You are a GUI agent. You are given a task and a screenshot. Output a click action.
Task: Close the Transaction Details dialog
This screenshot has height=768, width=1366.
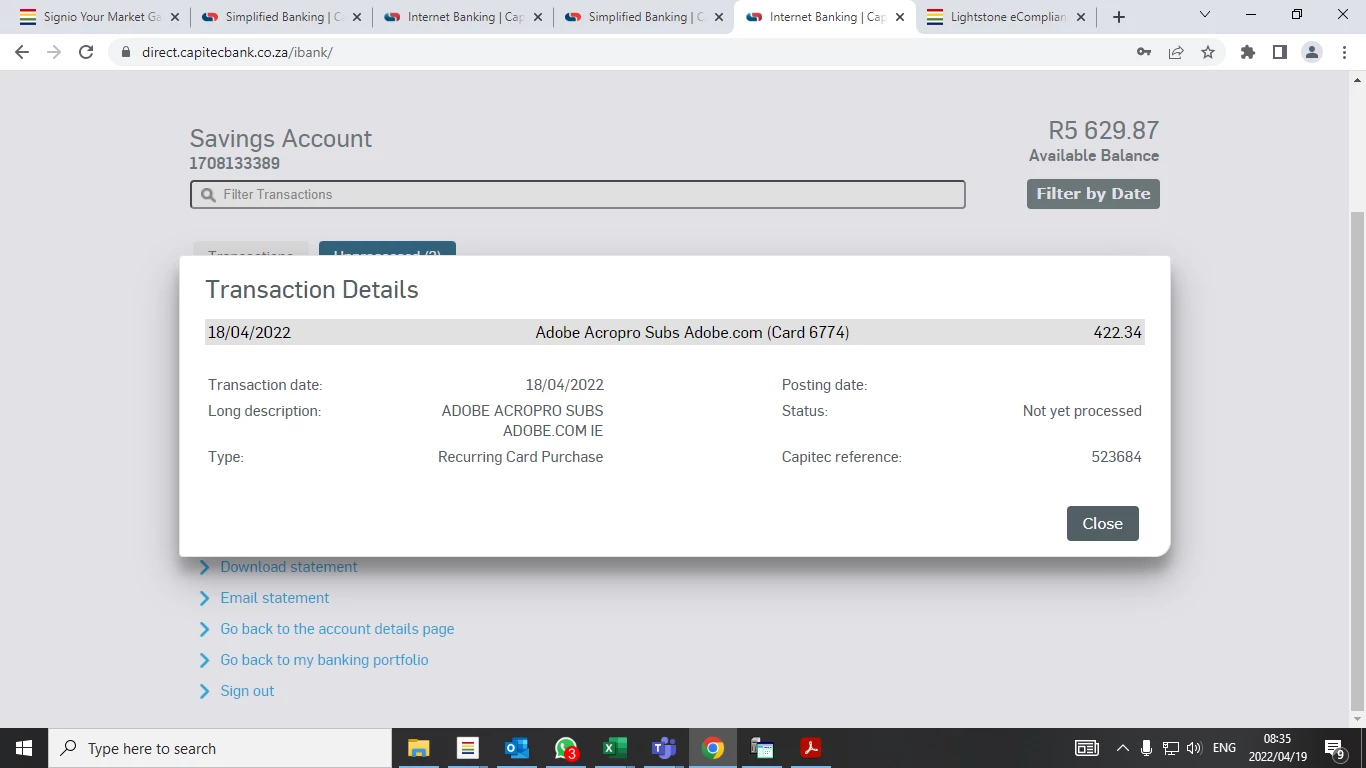pyautogui.click(x=1102, y=523)
